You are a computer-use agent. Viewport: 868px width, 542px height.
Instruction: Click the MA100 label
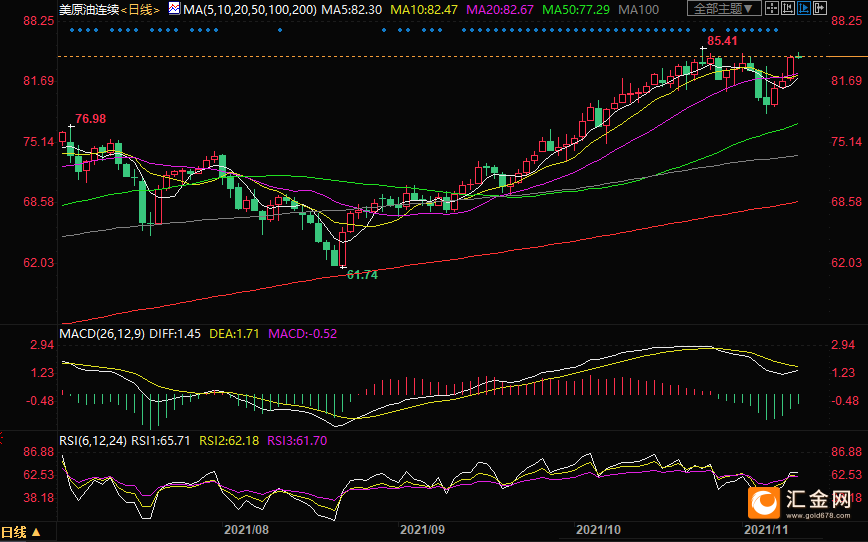point(638,9)
